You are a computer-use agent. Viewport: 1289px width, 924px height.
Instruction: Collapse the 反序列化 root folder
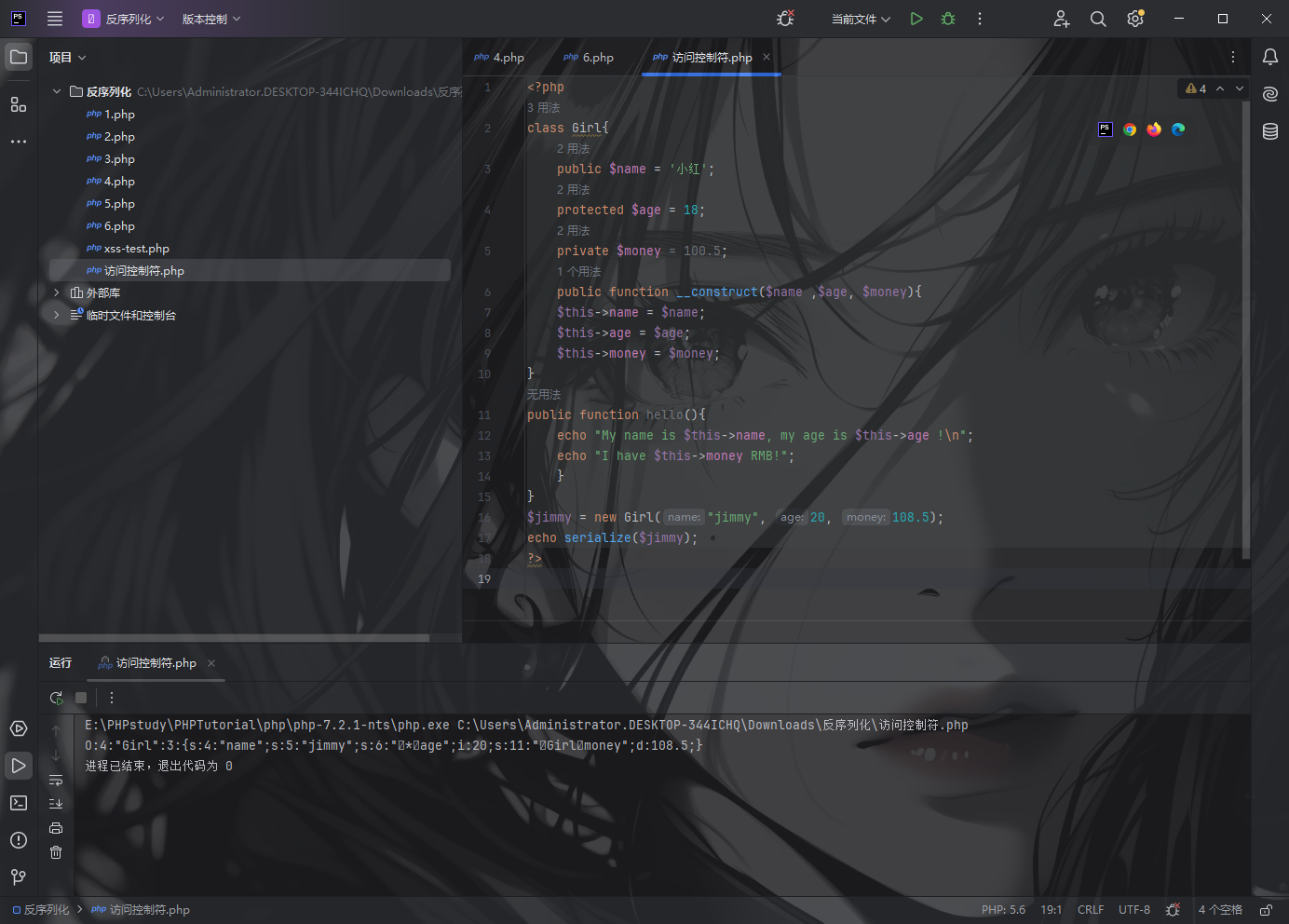[x=57, y=91]
